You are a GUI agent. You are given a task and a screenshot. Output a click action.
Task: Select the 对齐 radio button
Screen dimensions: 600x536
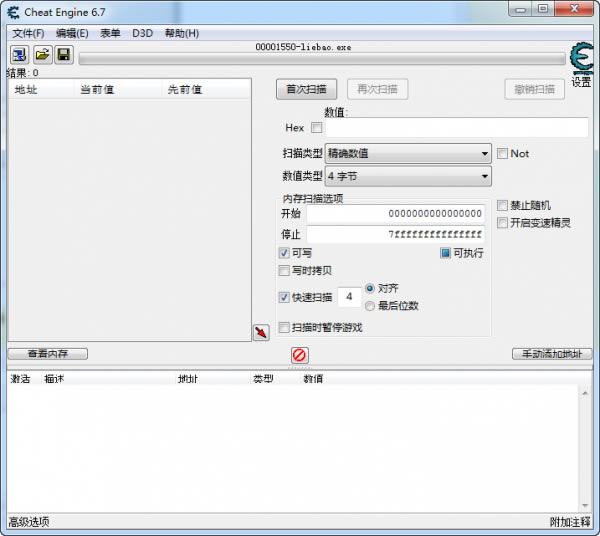pyautogui.click(x=370, y=288)
